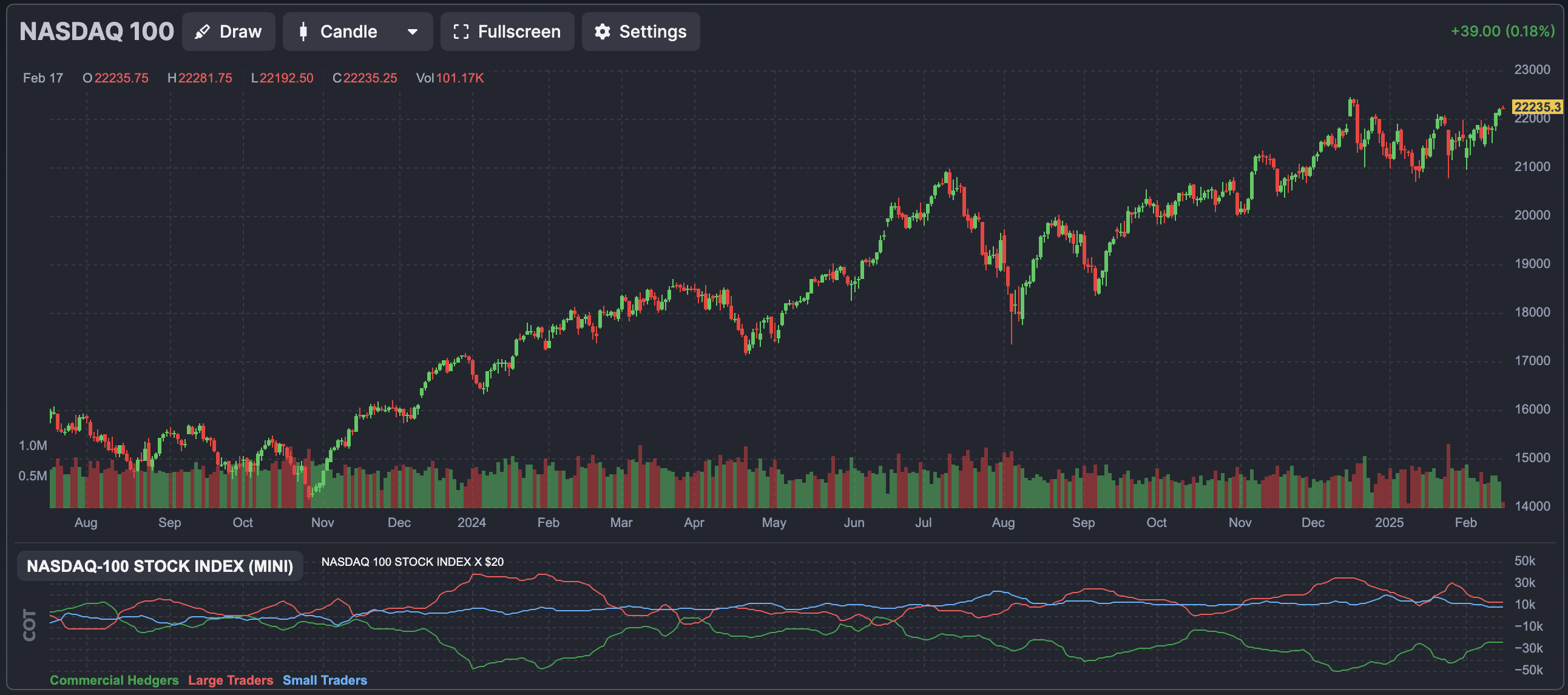Click the +39.00 (0.18%) change indicator
Screen dimensions: 1568x695
coord(1502,31)
